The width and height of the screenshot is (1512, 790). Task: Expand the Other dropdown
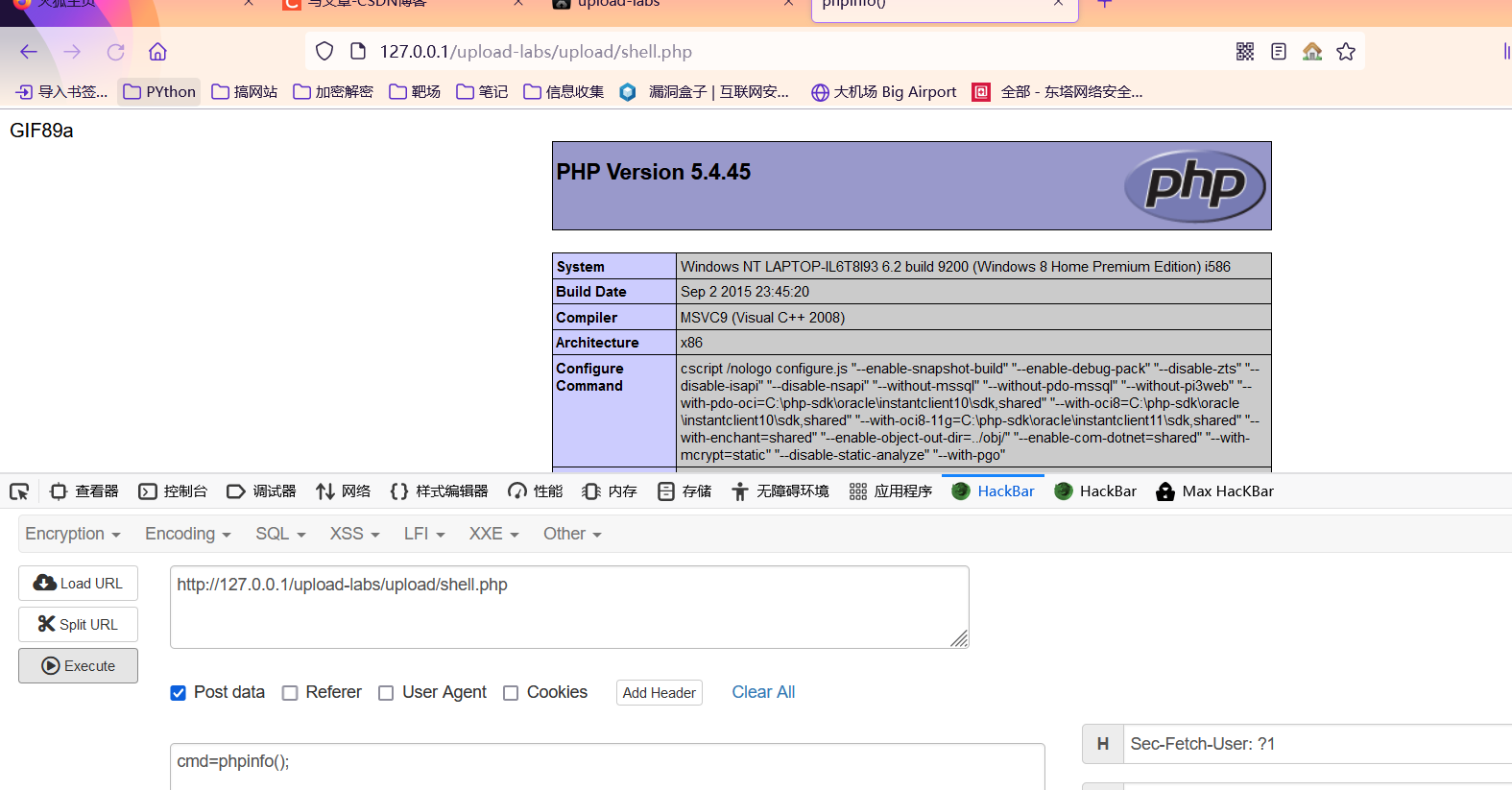[572, 534]
